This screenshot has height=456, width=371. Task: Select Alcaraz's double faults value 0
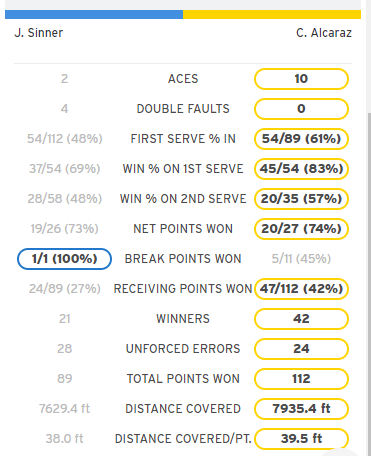pyautogui.click(x=301, y=109)
